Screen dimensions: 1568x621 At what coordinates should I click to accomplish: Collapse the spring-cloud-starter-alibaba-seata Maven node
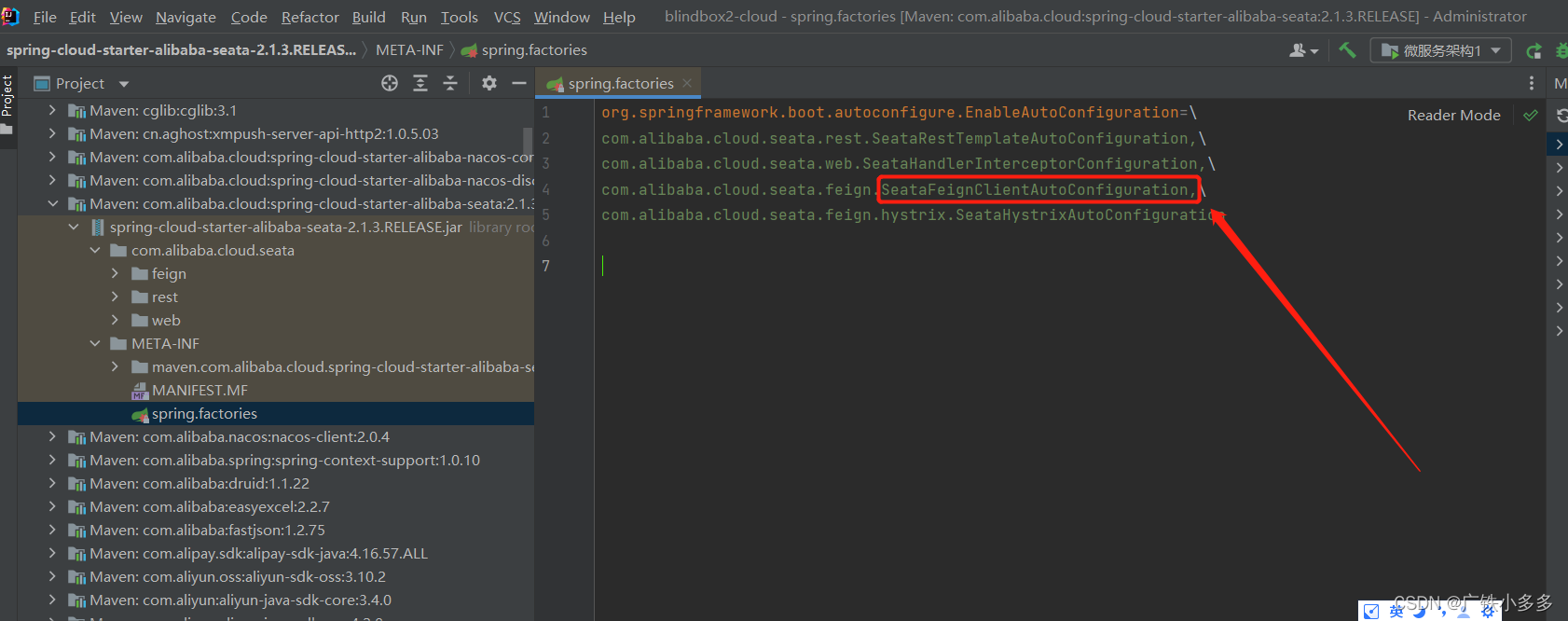coord(53,204)
